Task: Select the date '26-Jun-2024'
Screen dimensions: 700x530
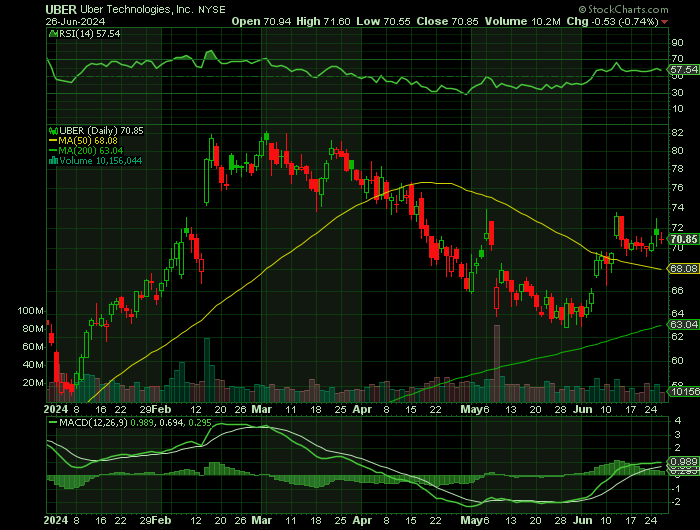Action: click(x=75, y=21)
